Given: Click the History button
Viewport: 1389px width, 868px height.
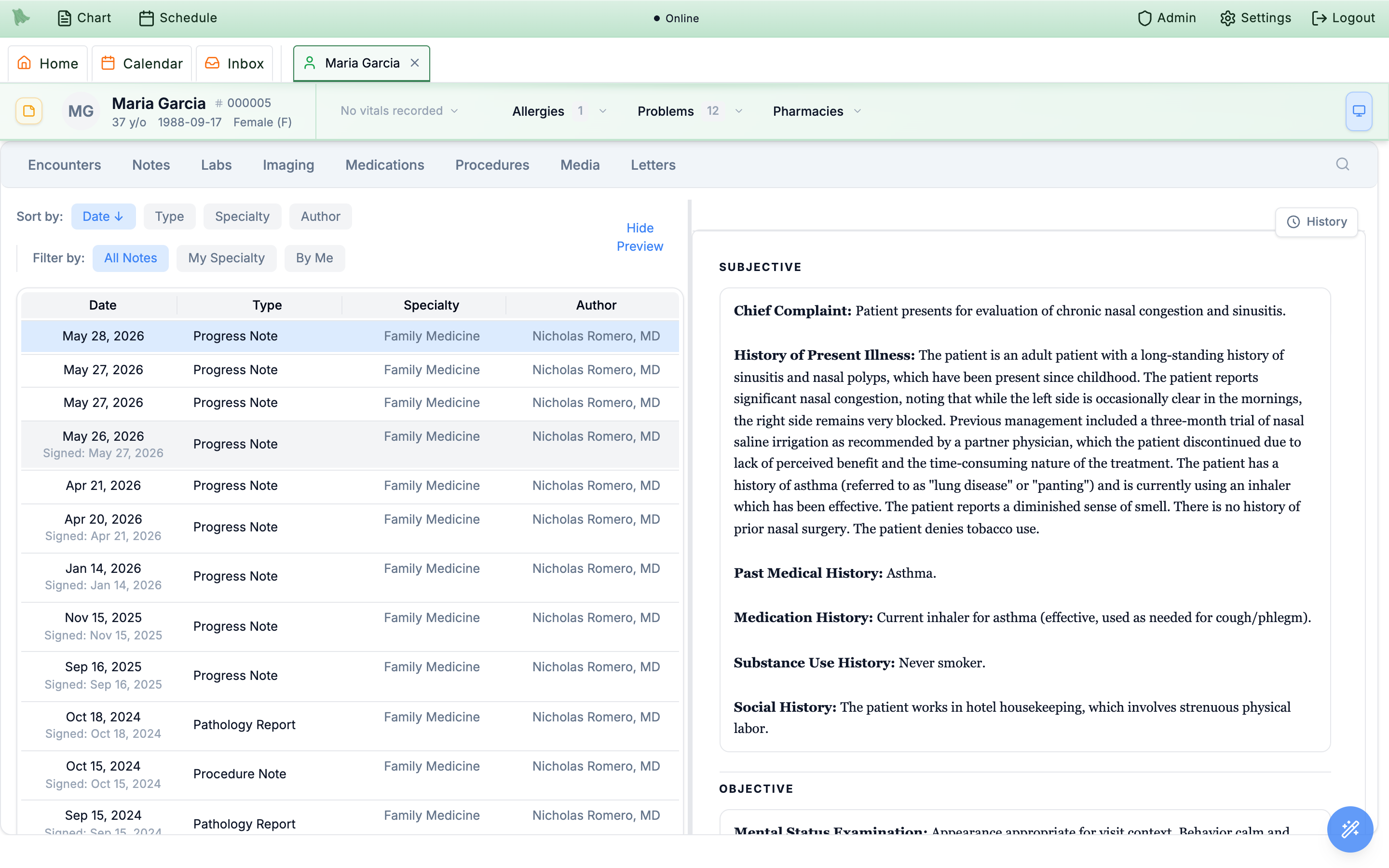Looking at the screenshot, I should tap(1317, 222).
